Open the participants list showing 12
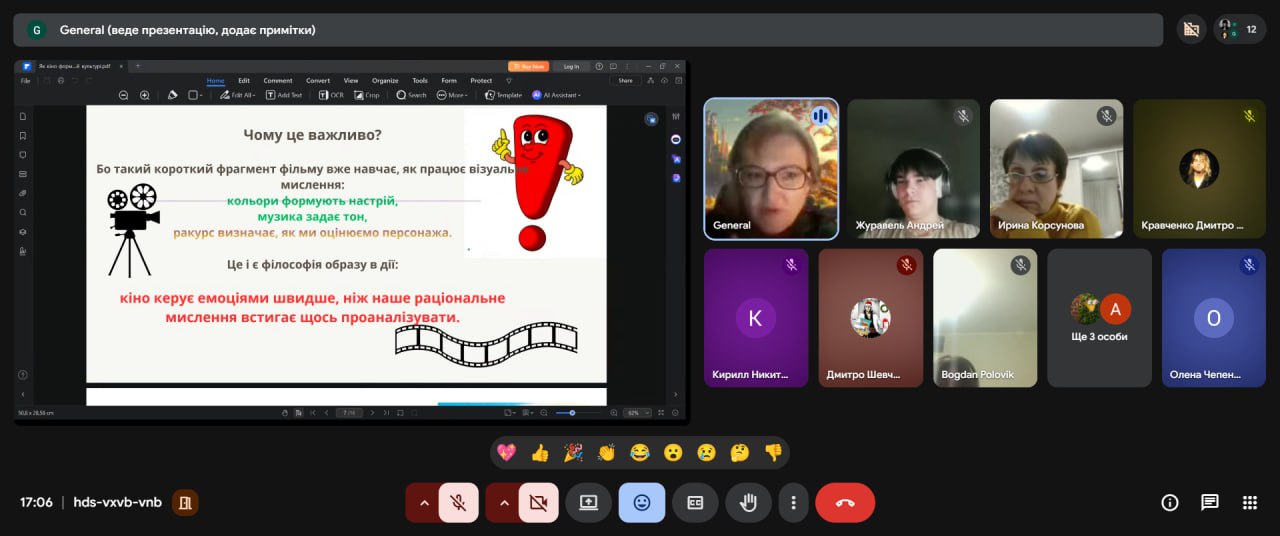The width and height of the screenshot is (1280, 536). 1240,29
